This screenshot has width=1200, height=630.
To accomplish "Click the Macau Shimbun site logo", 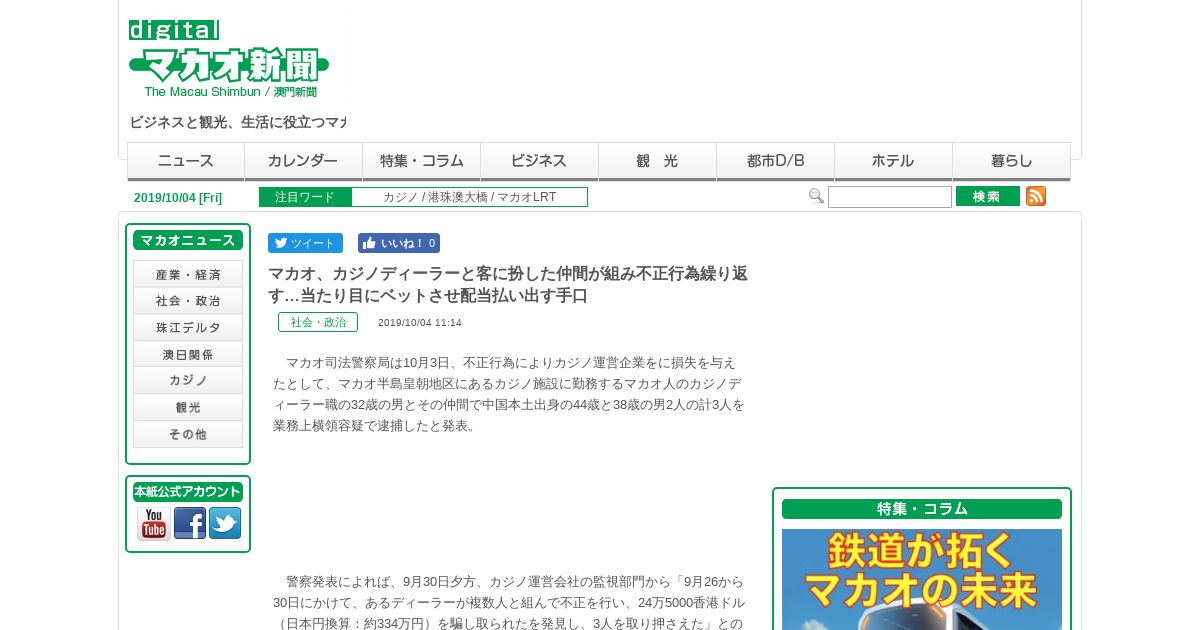I will (x=229, y=59).
